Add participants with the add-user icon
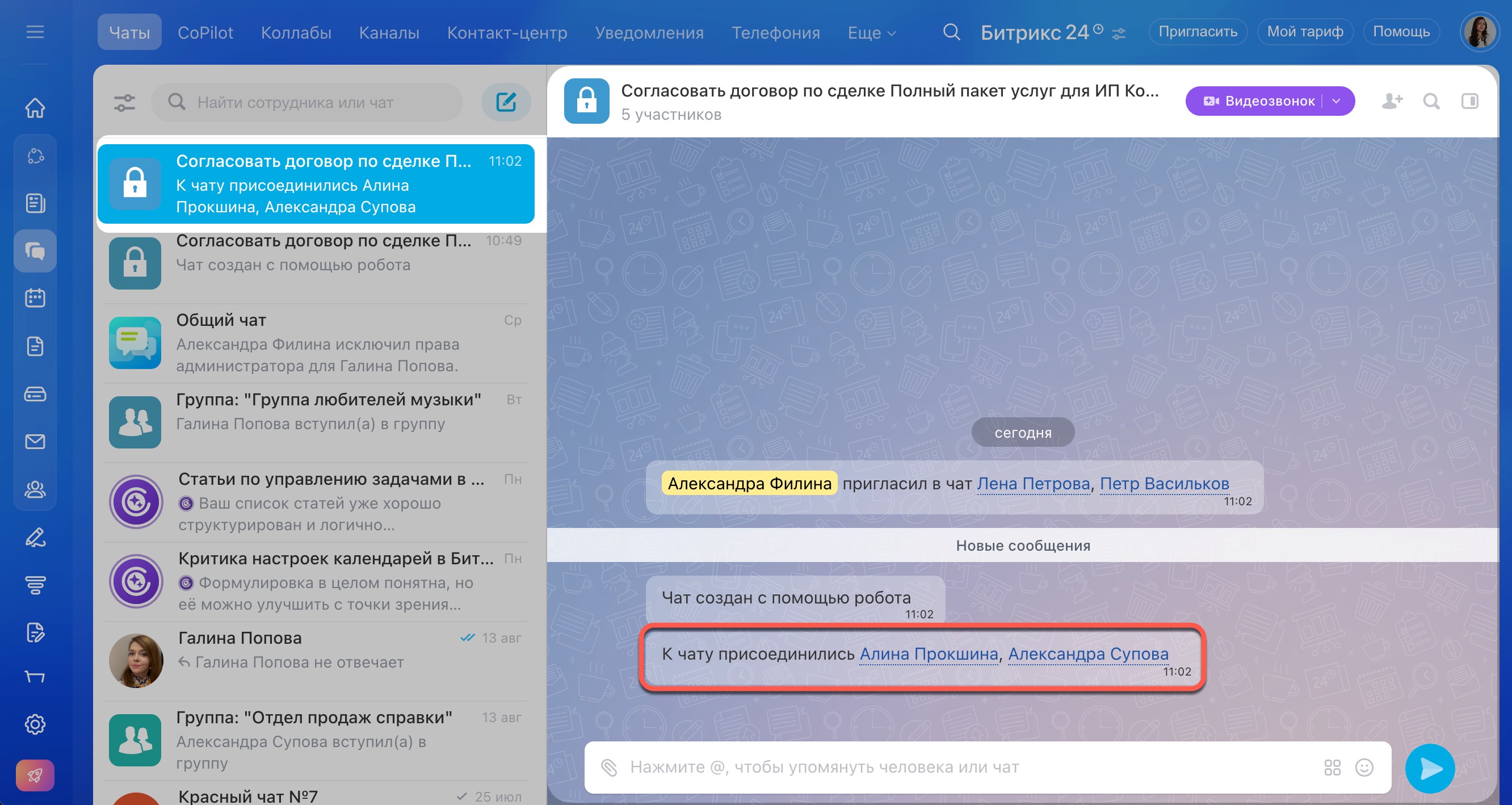The height and width of the screenshot is (805, 1512). pyautogui.click(x=1392, y=101)
